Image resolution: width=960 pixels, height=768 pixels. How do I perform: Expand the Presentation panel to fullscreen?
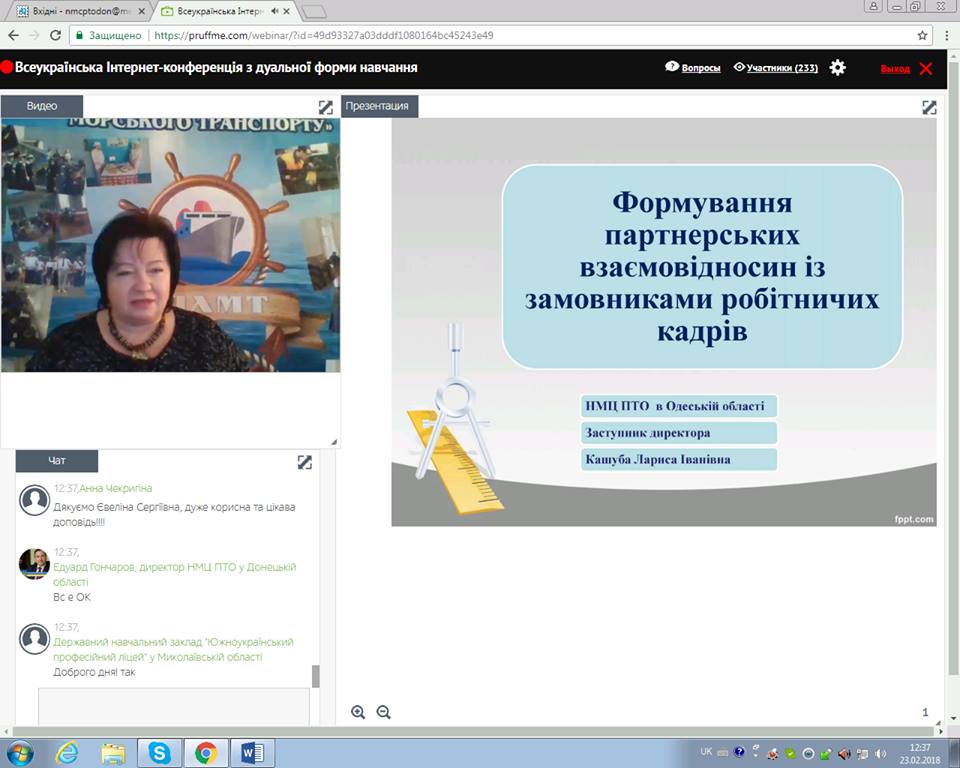click(929, 107)
